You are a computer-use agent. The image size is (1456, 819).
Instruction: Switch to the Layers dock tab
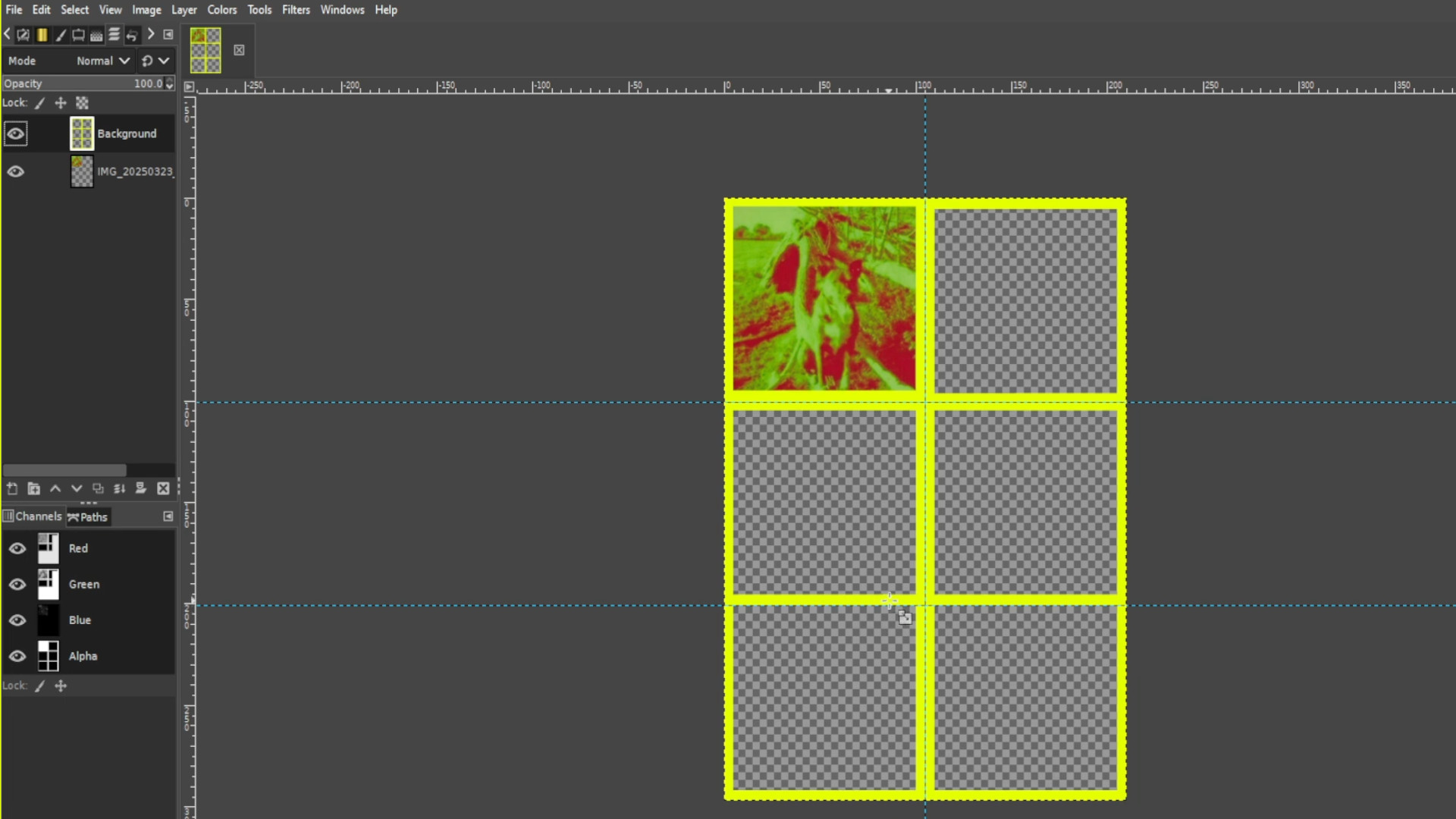(115, 35)
